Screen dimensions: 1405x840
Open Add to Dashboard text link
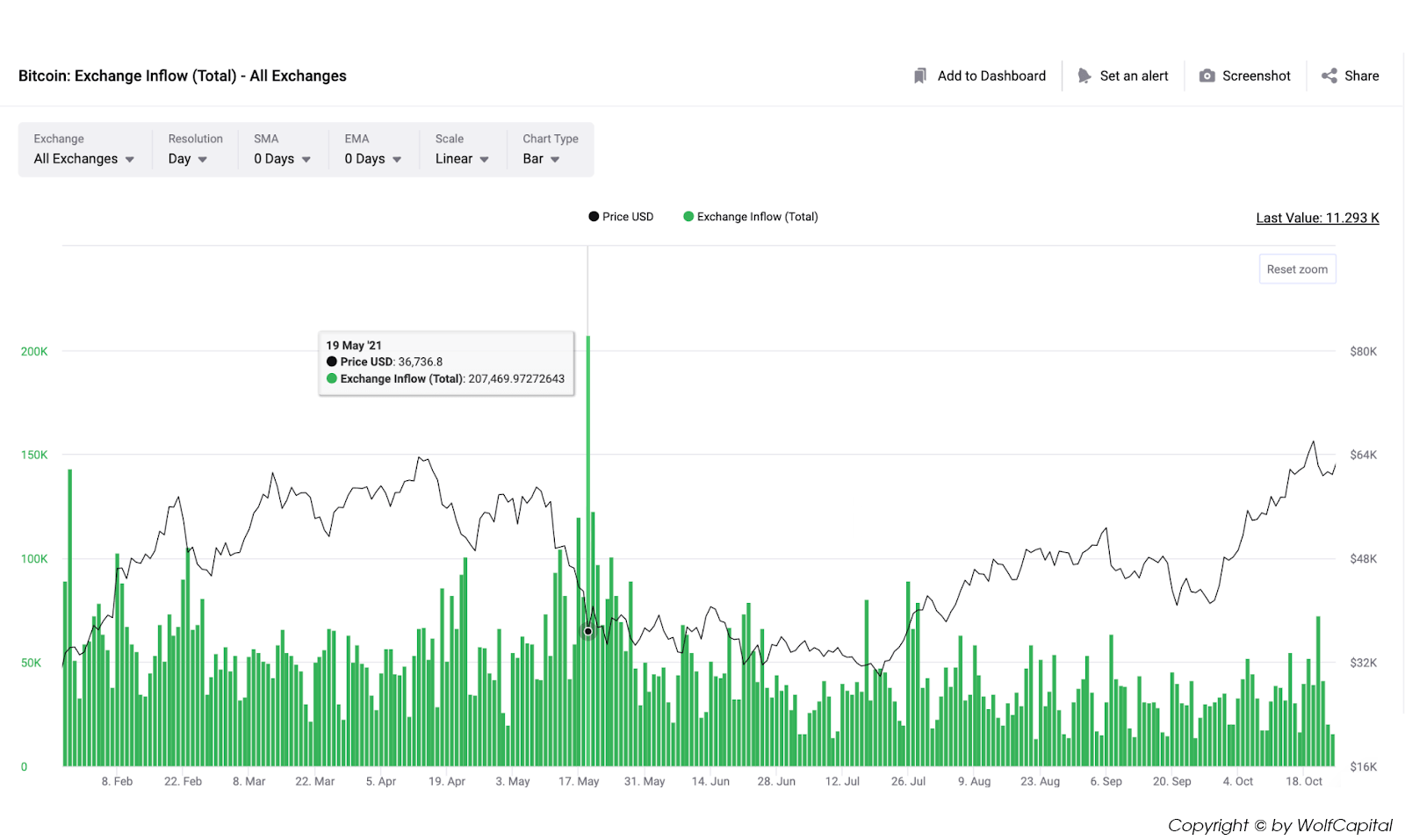pos(991,76)
